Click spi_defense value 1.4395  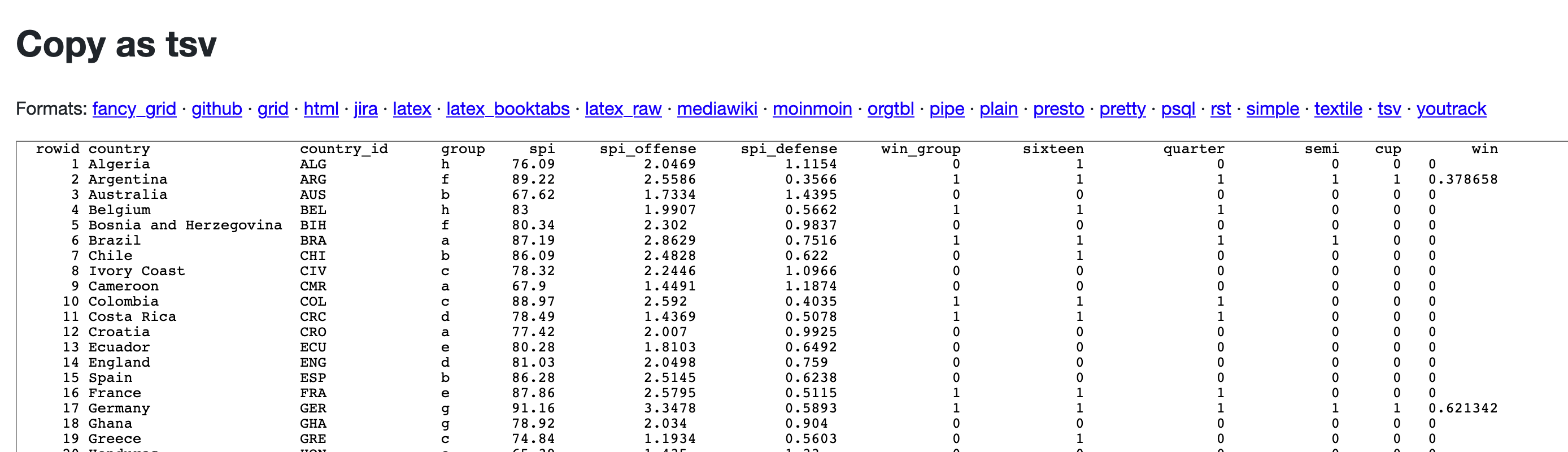pos(811,194)
